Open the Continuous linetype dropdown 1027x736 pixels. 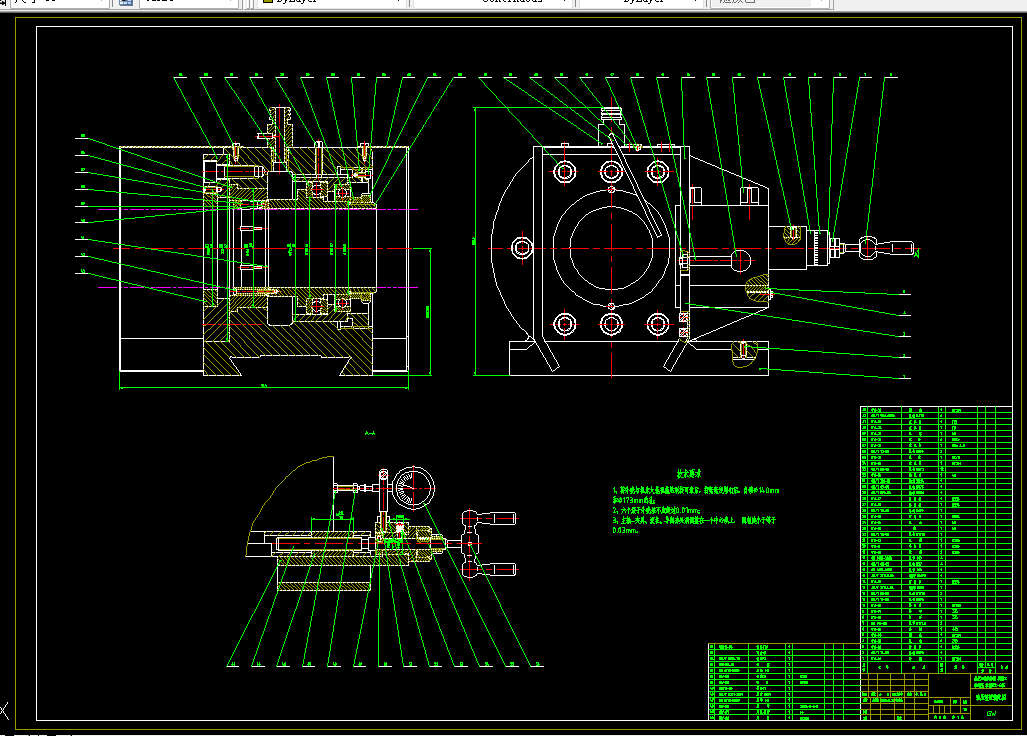point(492,3)
